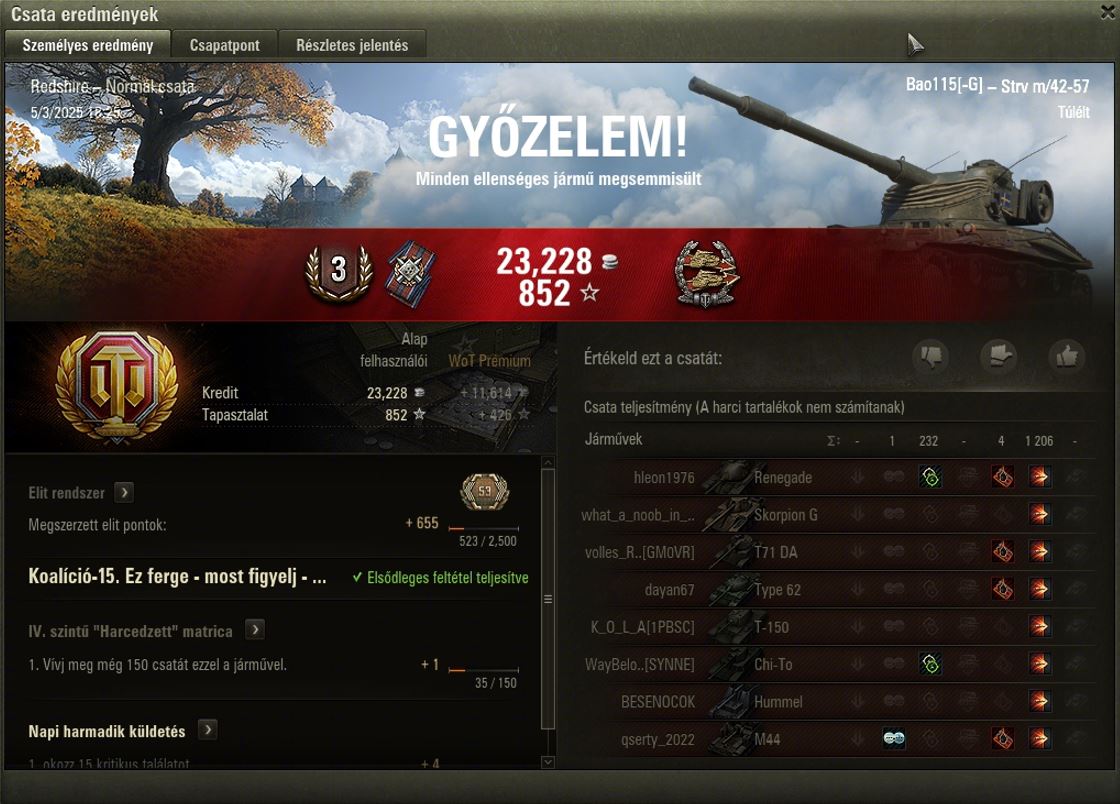
Task: Click the thumbs up battle rating icon
Action: point(1066,356)
